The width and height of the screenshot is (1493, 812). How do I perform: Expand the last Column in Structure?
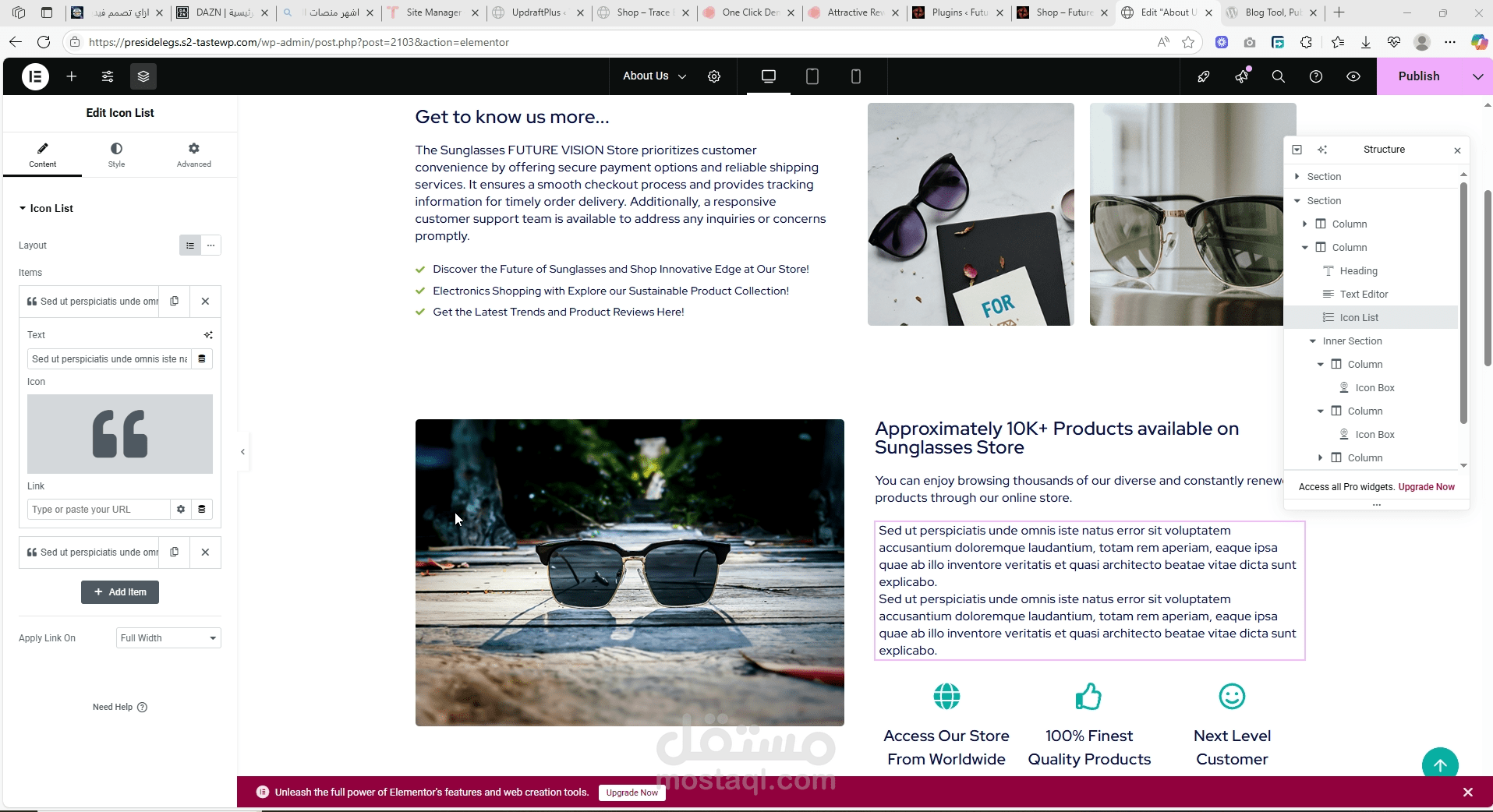tap(1321, 458)
